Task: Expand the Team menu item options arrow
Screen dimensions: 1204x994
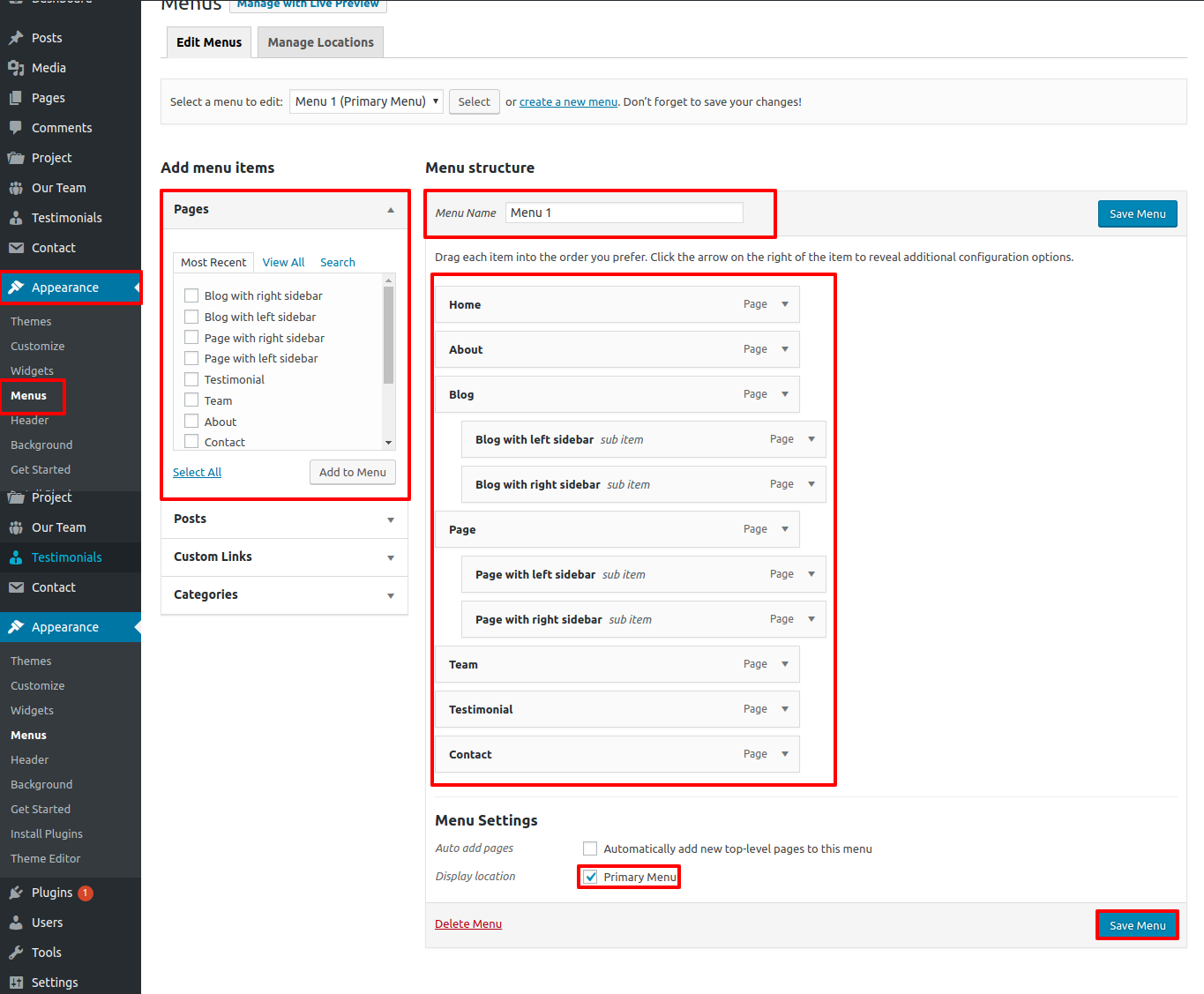Action: (785, 664)
